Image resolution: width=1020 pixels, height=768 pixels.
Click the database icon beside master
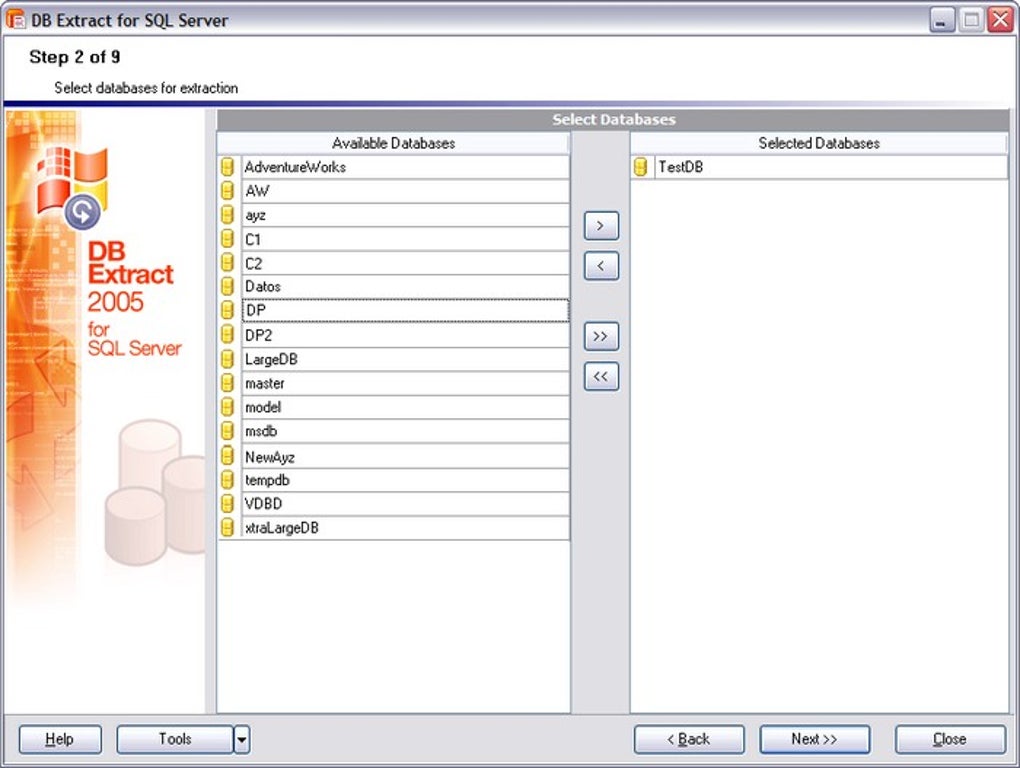point(227,383)
